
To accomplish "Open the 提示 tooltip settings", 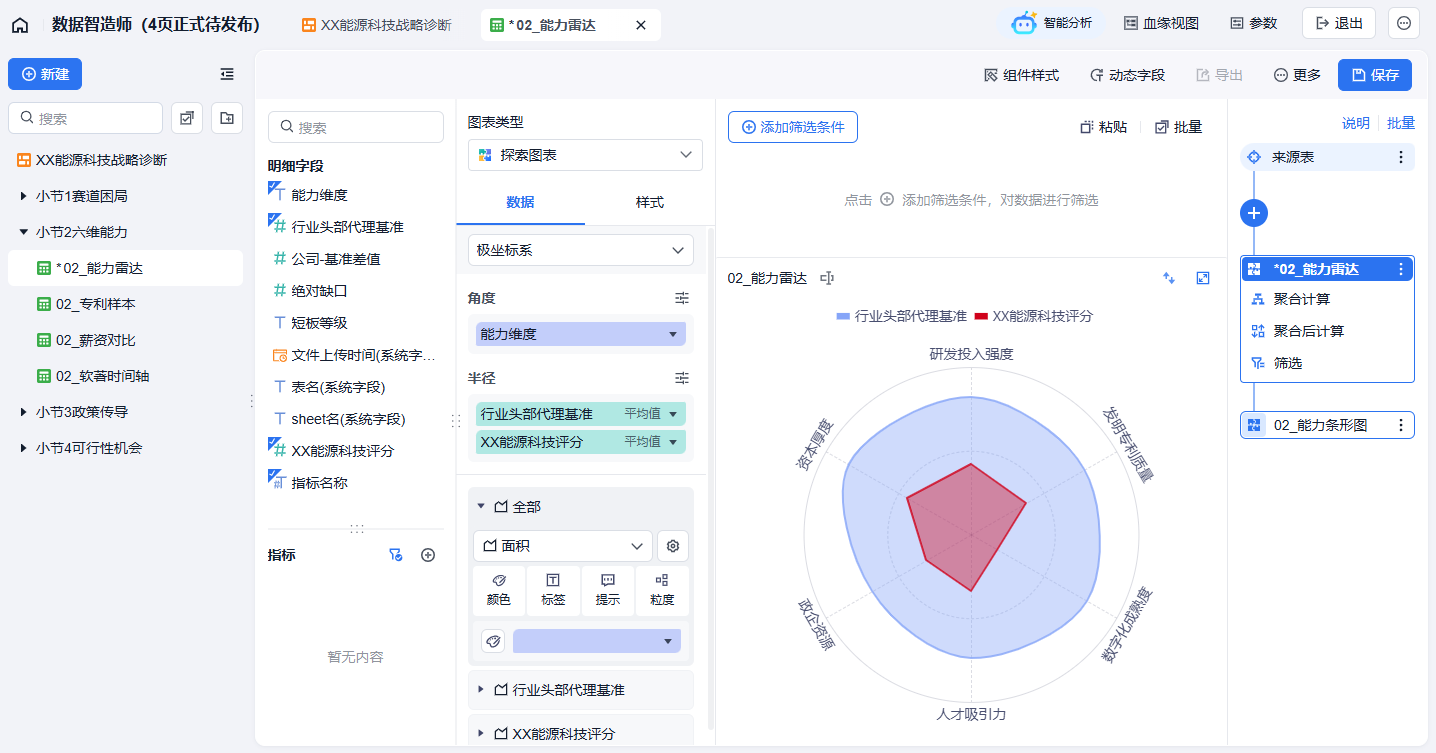I will coord(608,590).
